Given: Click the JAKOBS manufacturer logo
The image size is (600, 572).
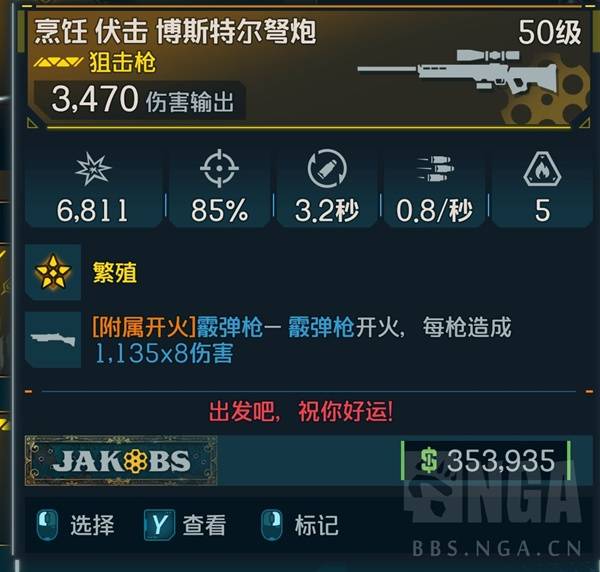Looking at the screenshot, I should (121, 461).
